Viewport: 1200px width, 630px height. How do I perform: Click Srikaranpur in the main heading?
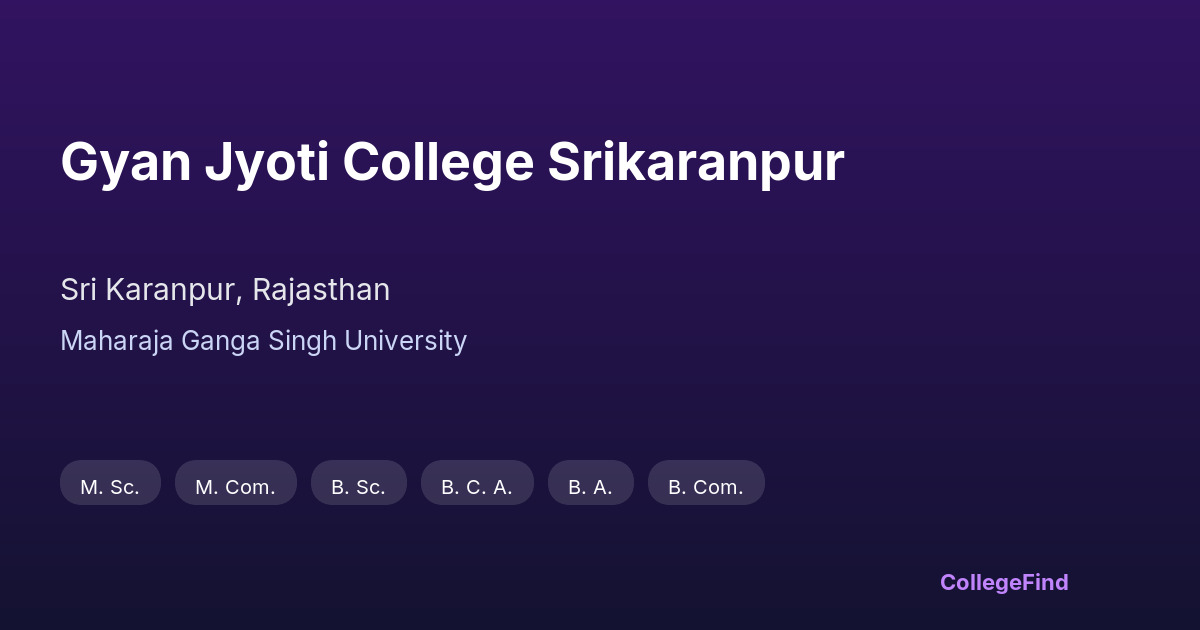695,162
